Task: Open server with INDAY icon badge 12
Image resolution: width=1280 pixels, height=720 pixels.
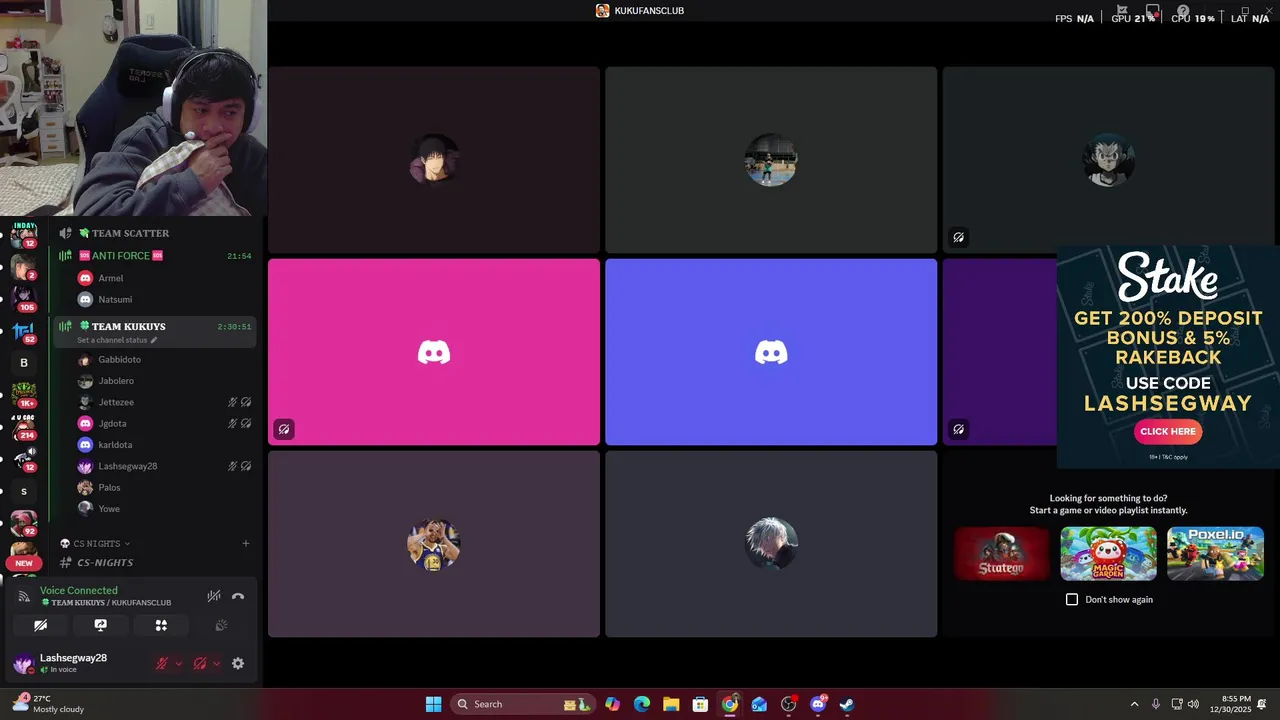Action: point(24,235)
